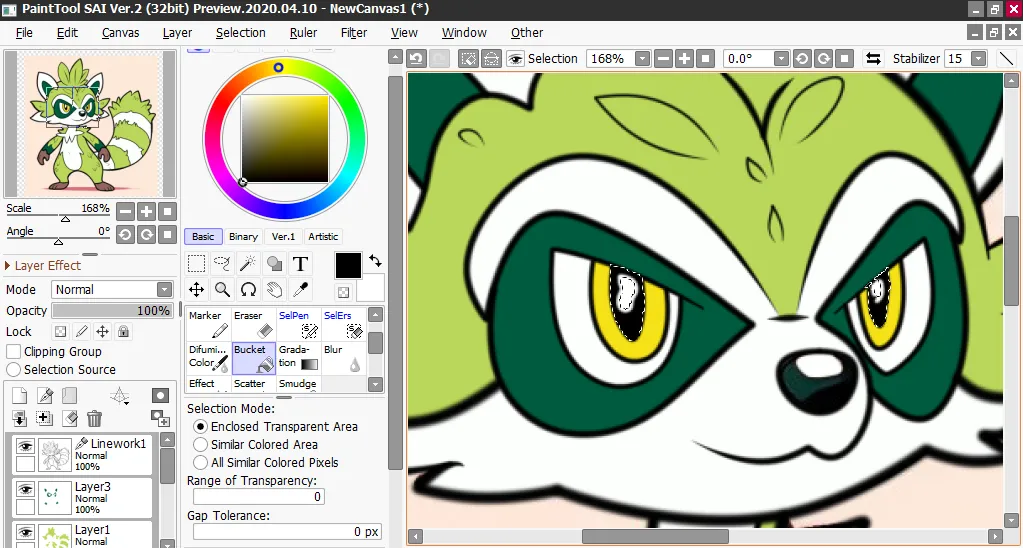Screen dimensions: 1023x548
Task: Open the Canvas menu
Action: pos(120,33)
